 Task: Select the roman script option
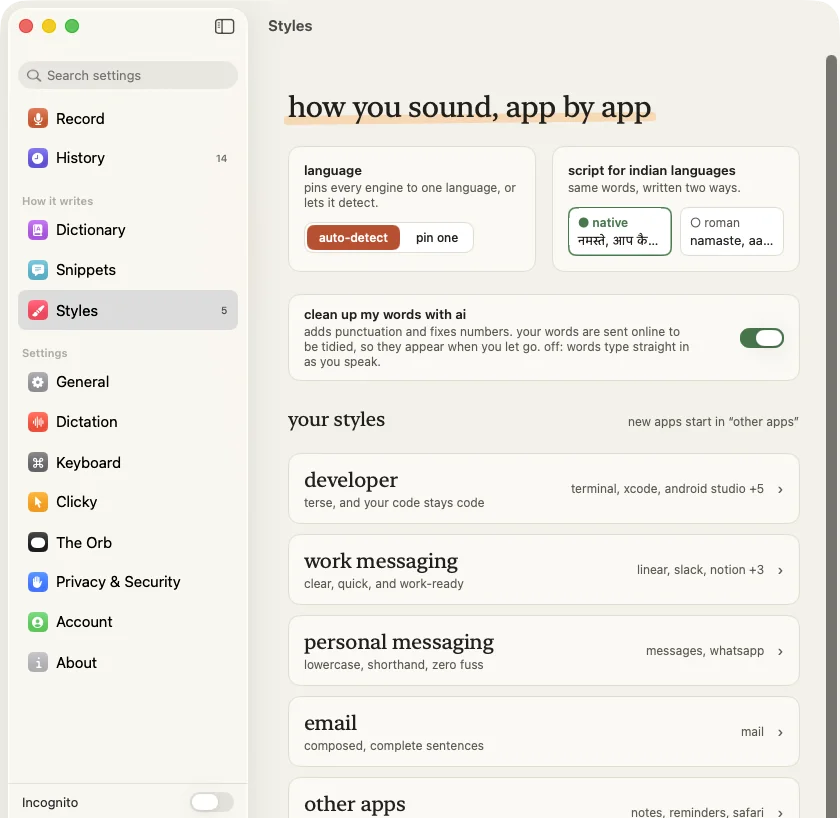point(731,231)
